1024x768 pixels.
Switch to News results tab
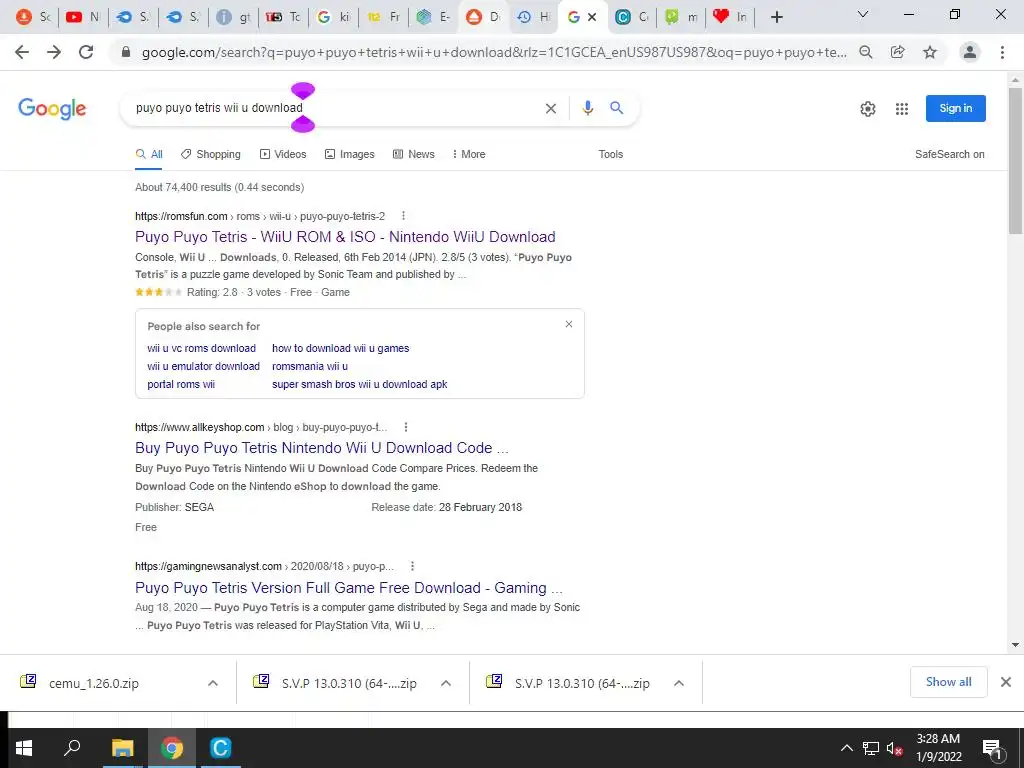coord(413,155)
